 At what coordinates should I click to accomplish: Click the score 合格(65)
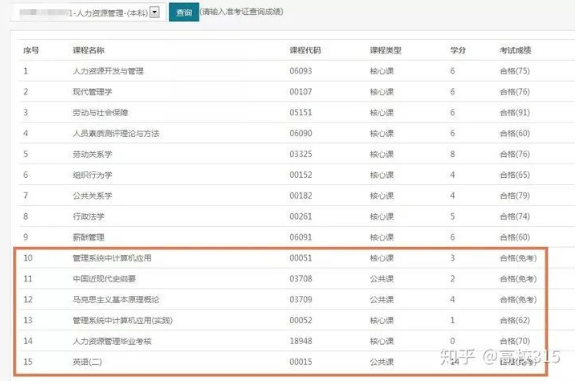(515, 175)
